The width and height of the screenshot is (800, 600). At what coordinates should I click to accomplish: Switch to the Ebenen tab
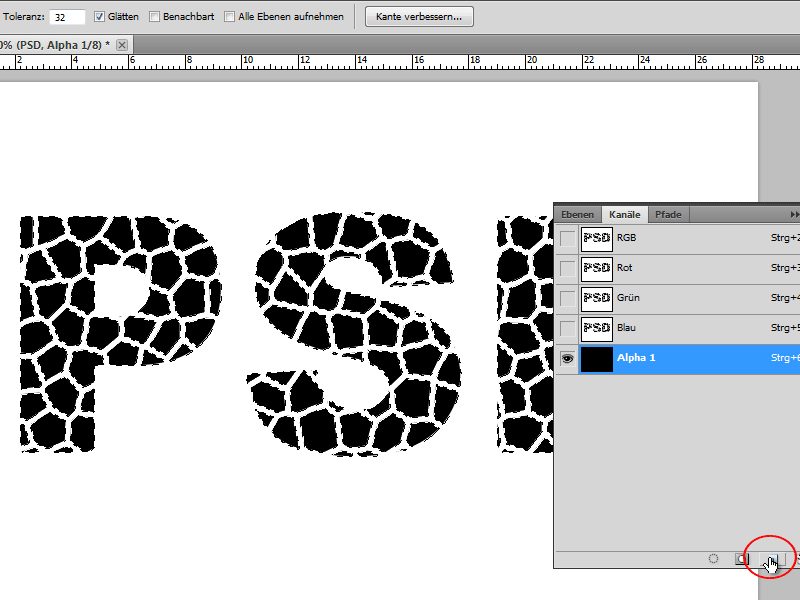[577, 214]
